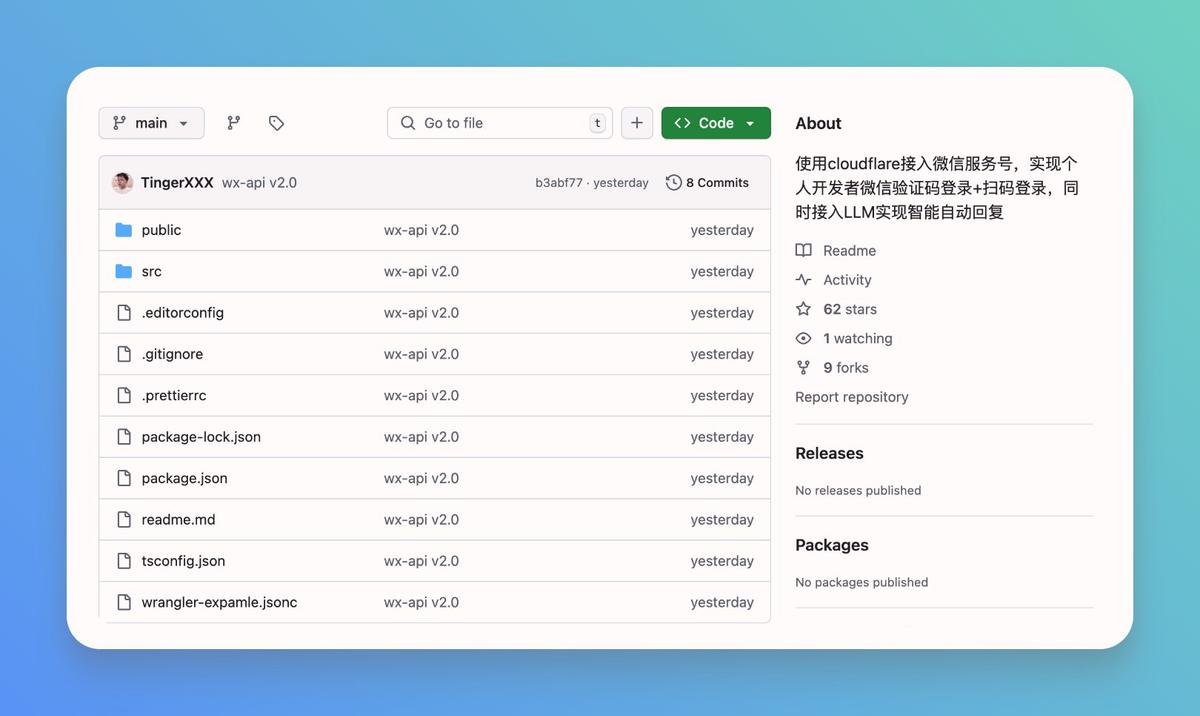The height and width of the screenshot is (716, 1200).
Task: Open the package.json file
Action: tap(185, 478)
